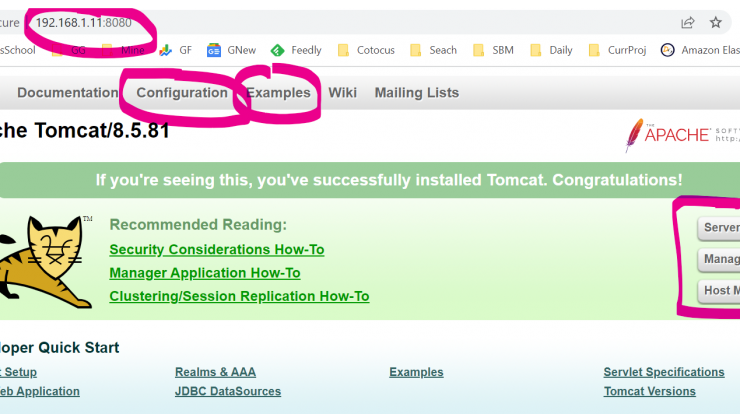Open the SBM bookmark folder
Screen dimensions: 740x414
coord(493,50)
